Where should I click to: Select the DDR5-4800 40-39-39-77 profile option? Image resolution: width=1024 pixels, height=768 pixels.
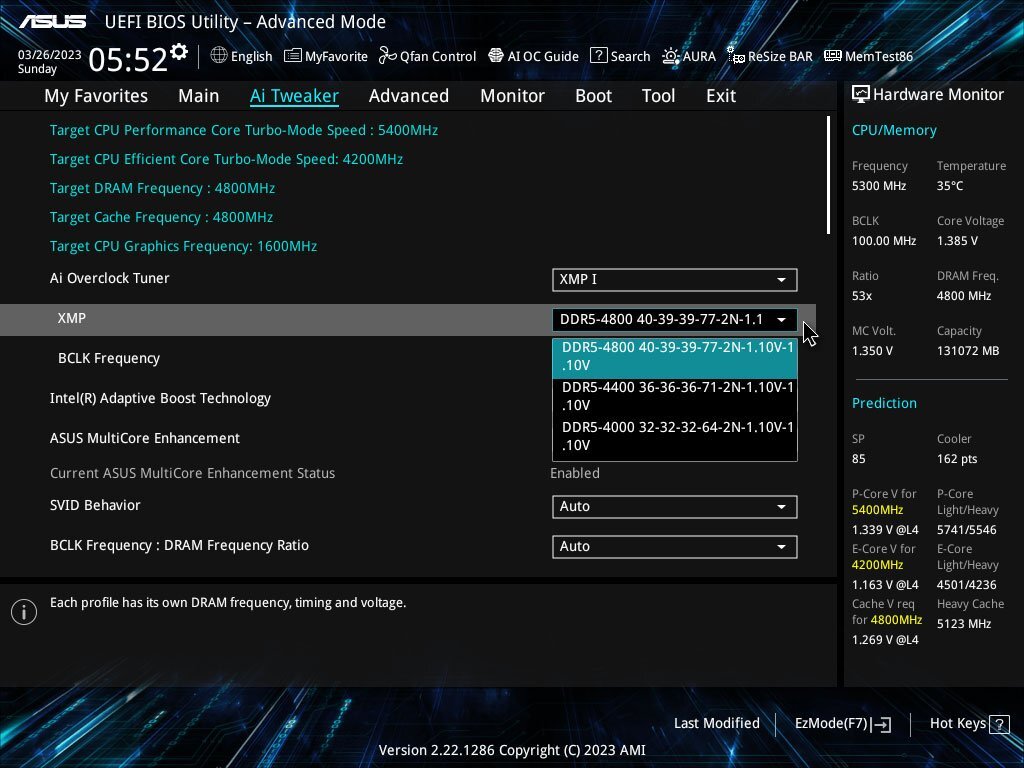[x=675, y=359]
